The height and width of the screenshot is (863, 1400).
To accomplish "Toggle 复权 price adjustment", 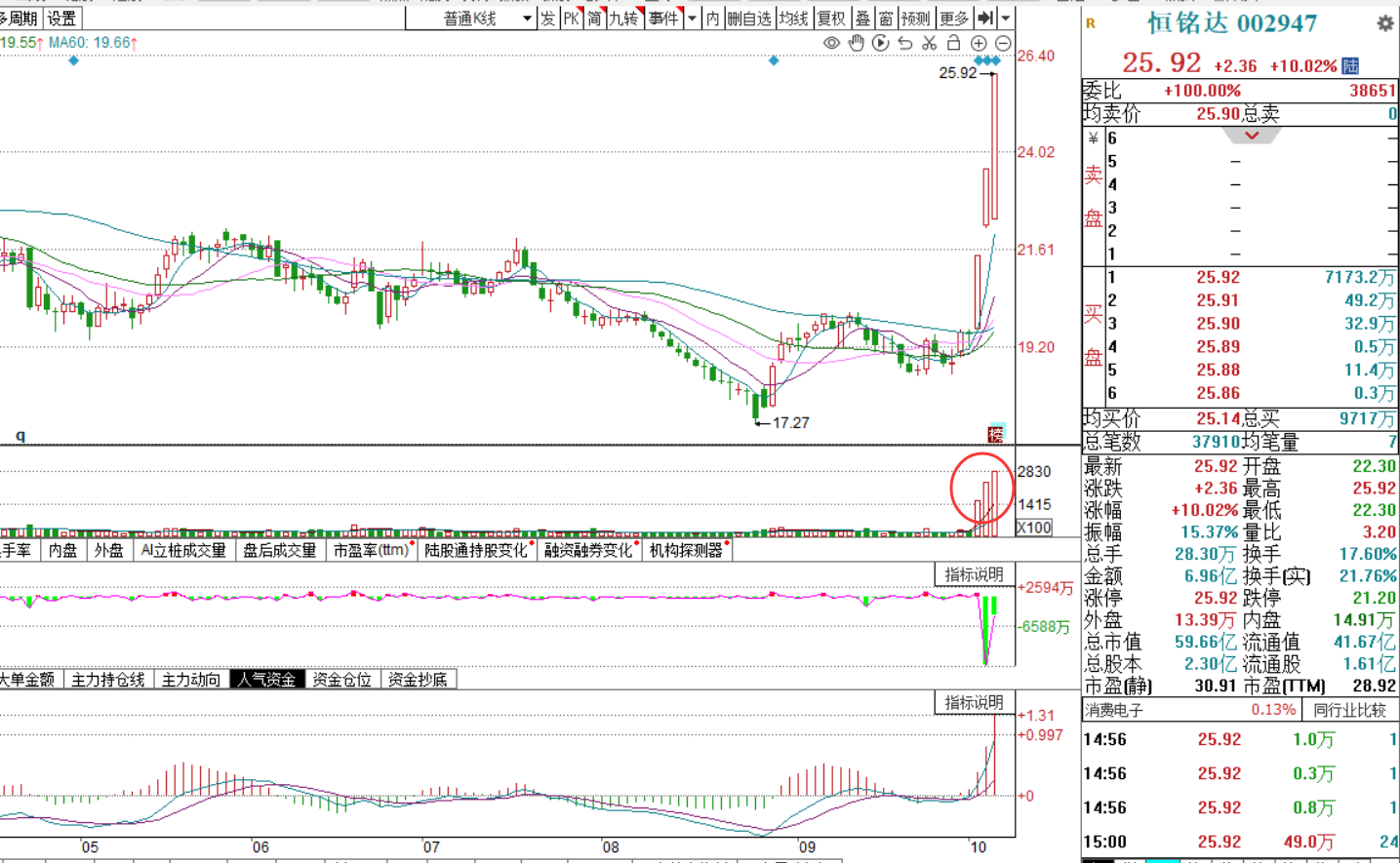I will click(x=831, y=19).
